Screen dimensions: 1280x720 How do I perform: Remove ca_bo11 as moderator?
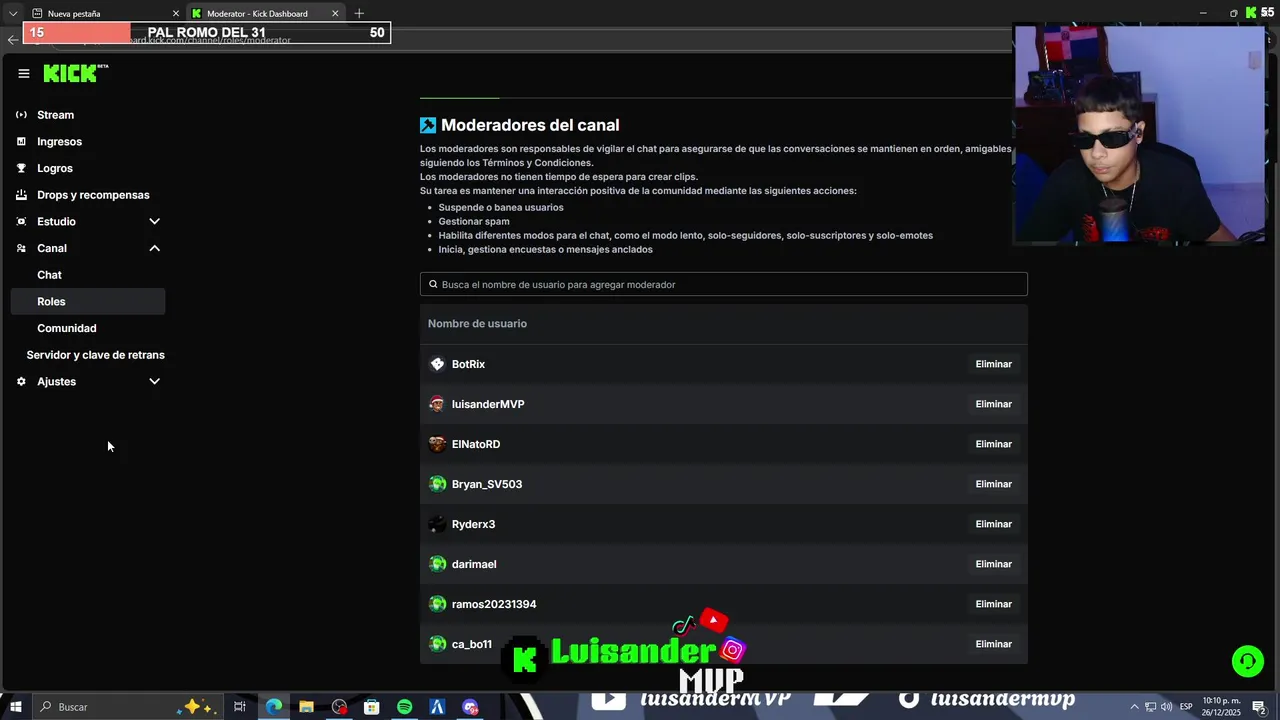coord(993,644)
